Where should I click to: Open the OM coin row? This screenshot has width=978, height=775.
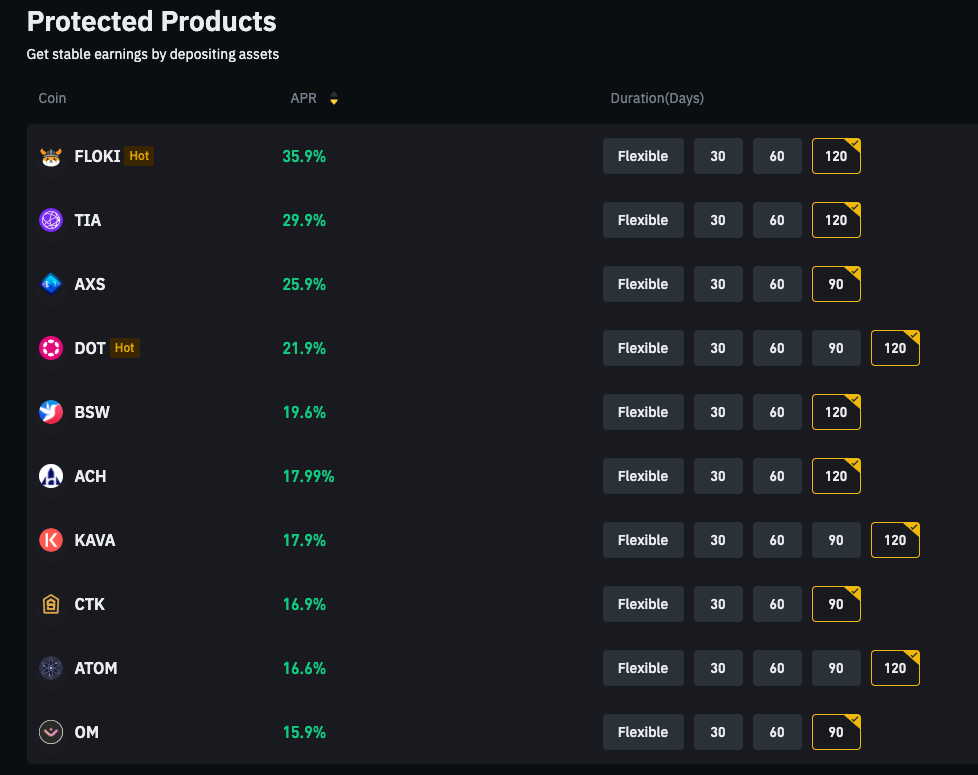coord(86,732)
